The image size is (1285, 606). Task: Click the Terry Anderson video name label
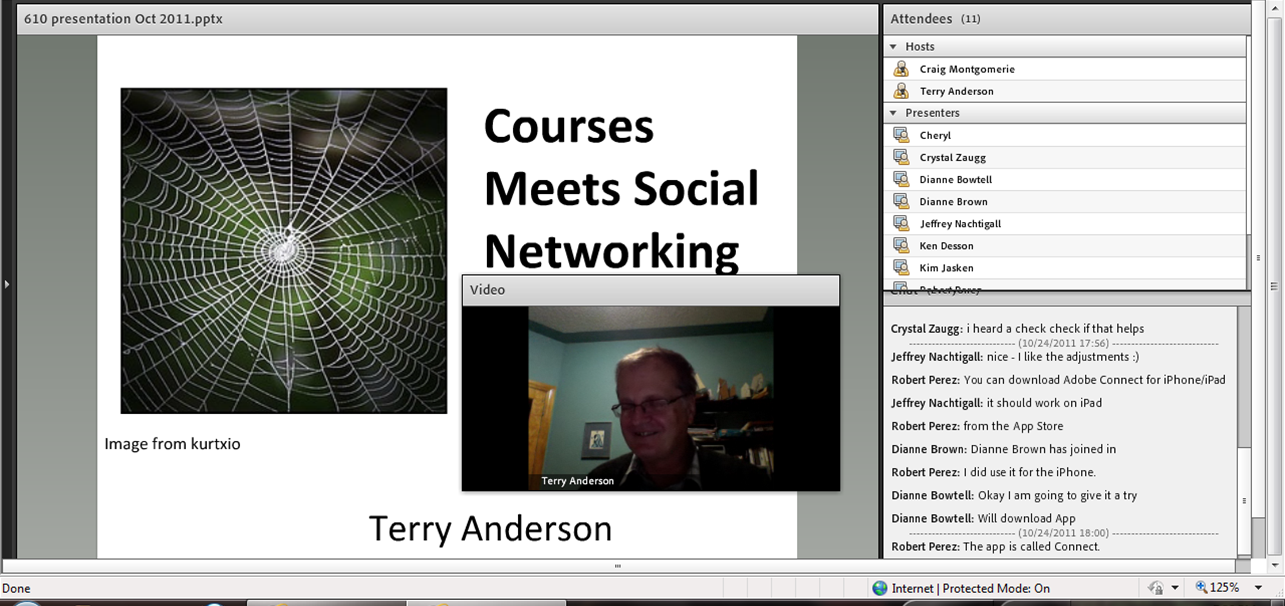coord(578,481)
